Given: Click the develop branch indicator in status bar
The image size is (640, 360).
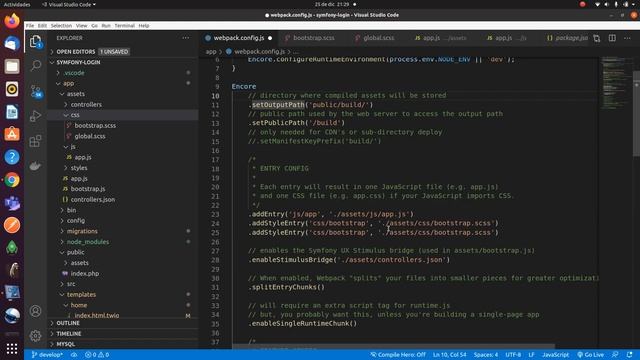Looking at the screenshot, I should click(47, 355).
